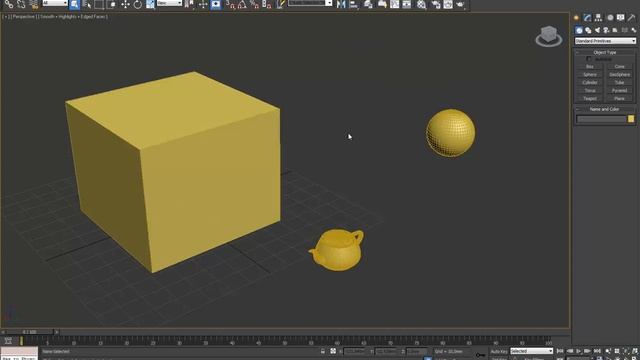Open Render Setup icon
This screenshot has height=360, width=640.
coord(436,4)
